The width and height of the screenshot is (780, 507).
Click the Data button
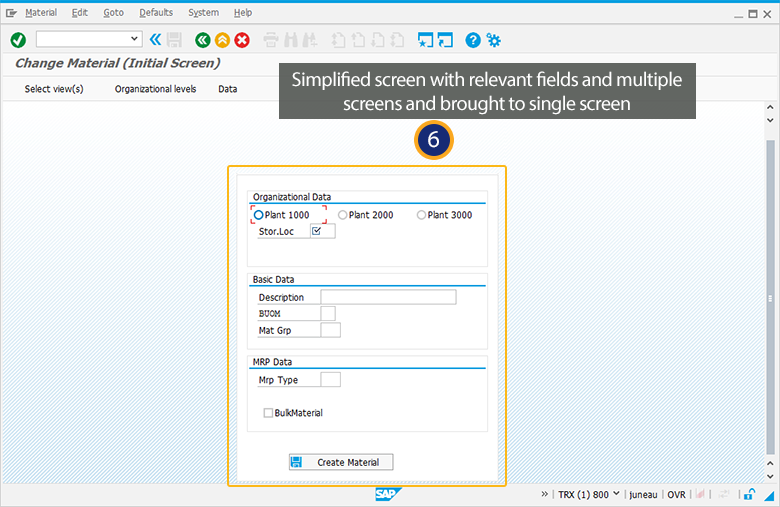(228, 89)
